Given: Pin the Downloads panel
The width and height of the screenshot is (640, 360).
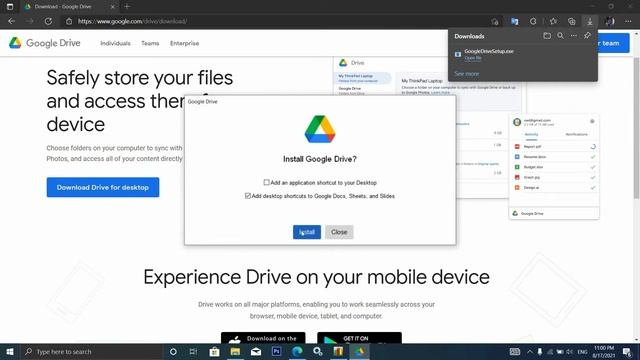Looking at the screenshot, I should pyautogui.click(x=587, y=36).
